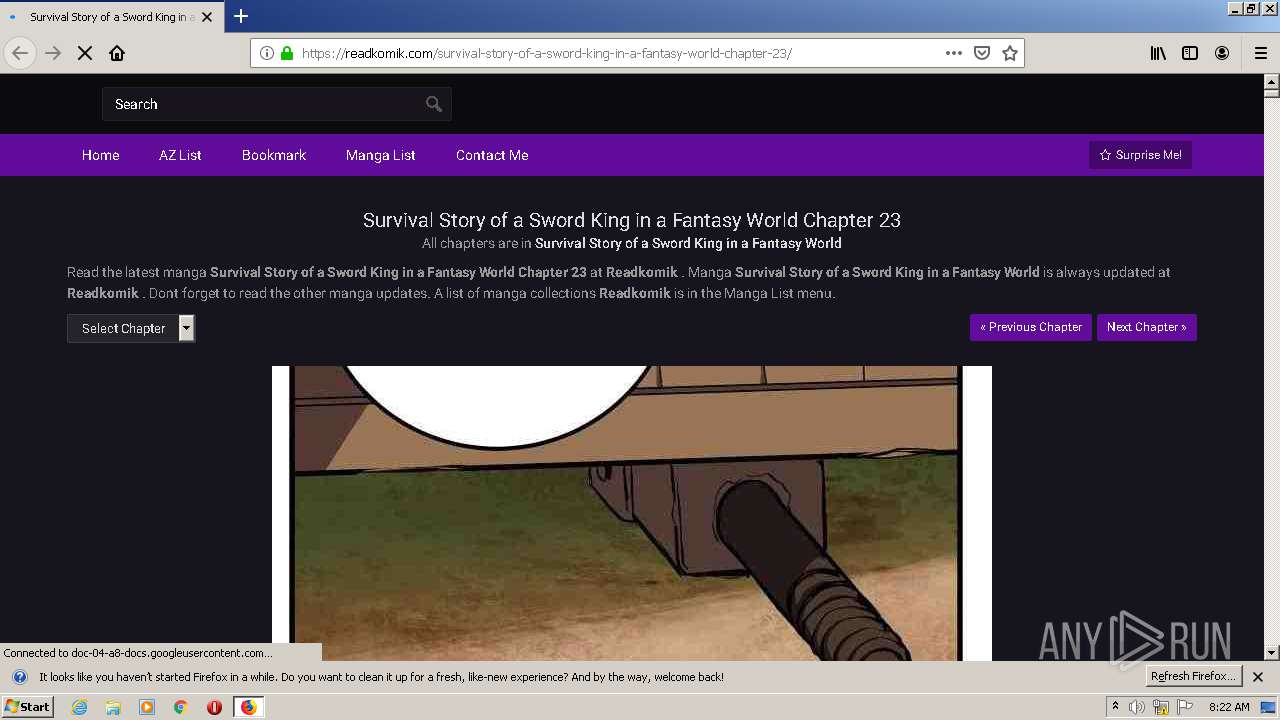Open the Home menu item
Image resolution: width=1280 pixels, height=720 pixels.
click(101, 155)
